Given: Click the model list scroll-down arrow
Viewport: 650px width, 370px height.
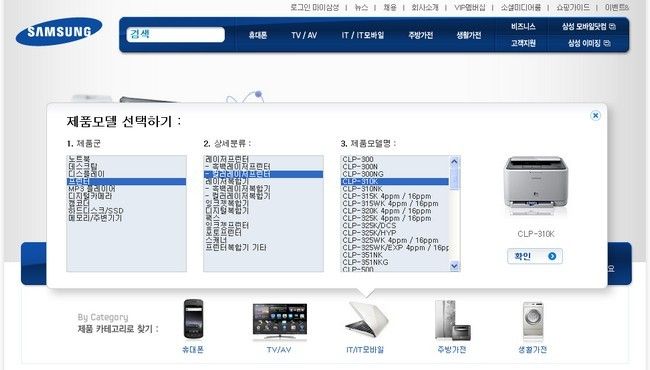Looking at the screenshot, I should click(454, 266).
